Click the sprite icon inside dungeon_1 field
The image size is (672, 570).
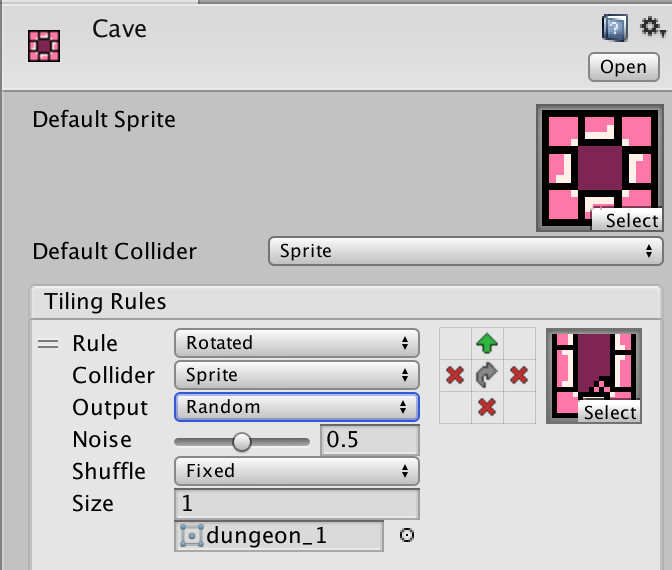pos(191,536)
